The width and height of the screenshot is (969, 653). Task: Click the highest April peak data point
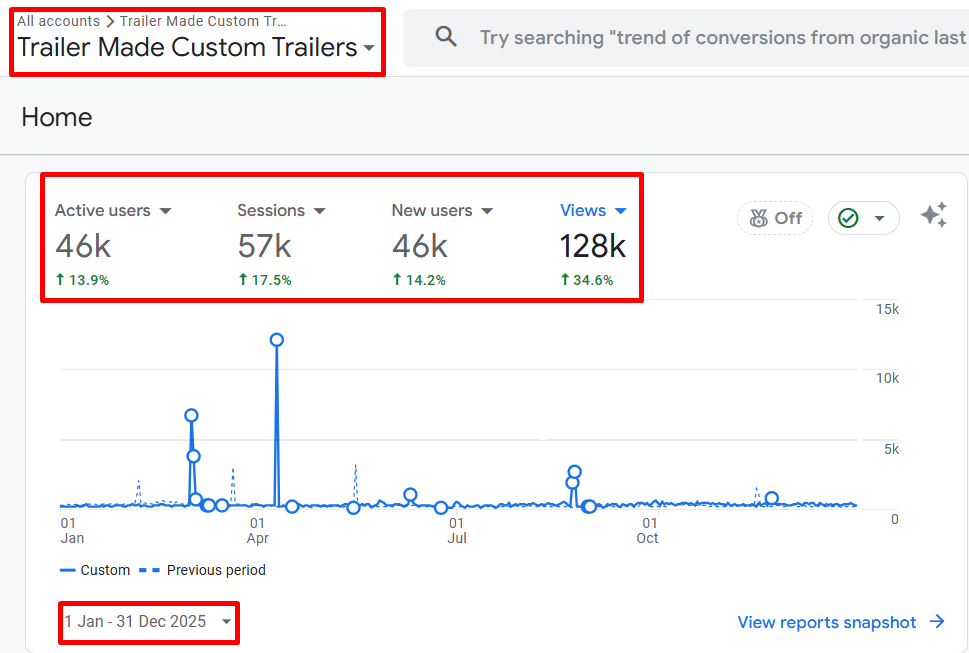pyautogui.click(x=277, y=340)
